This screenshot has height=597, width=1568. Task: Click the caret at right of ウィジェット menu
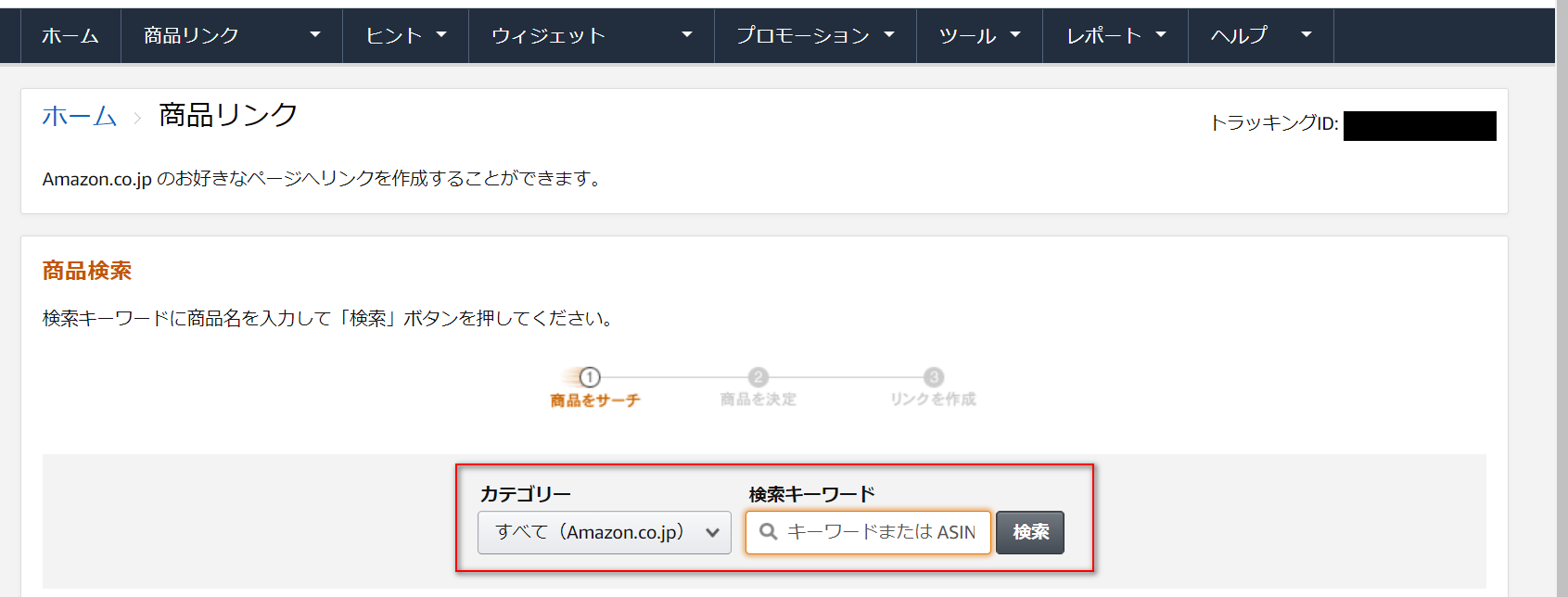tap(687, 35)
